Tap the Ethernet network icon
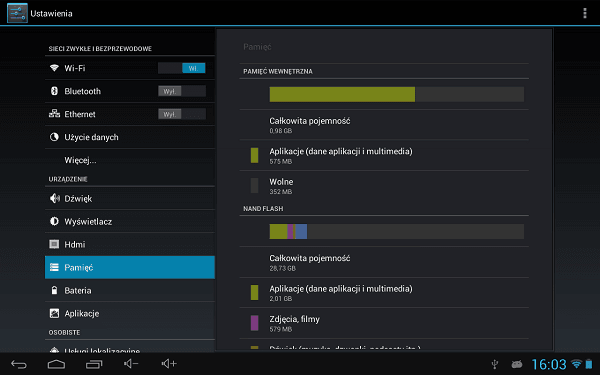 (54, 114)
